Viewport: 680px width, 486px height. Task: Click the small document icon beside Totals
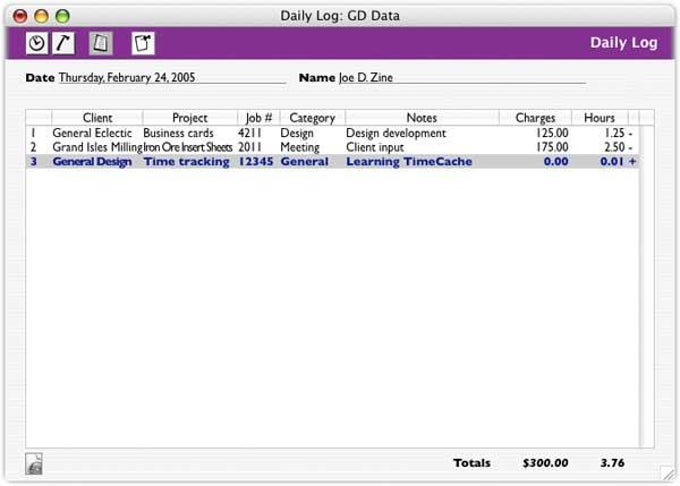pos(34,463)
